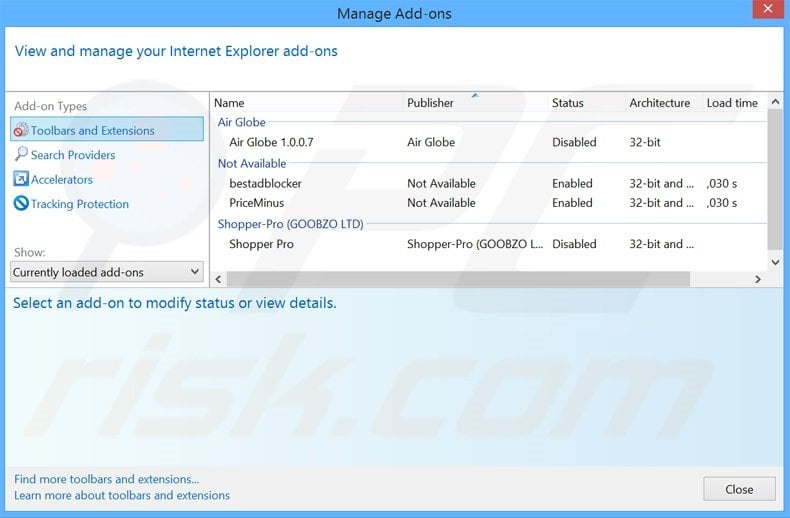This screenshot has width=790, height=518.
Task: Click the Shopper-Pro (GOOBZO L... publisher cell
Action: click(x=475, y=244)
